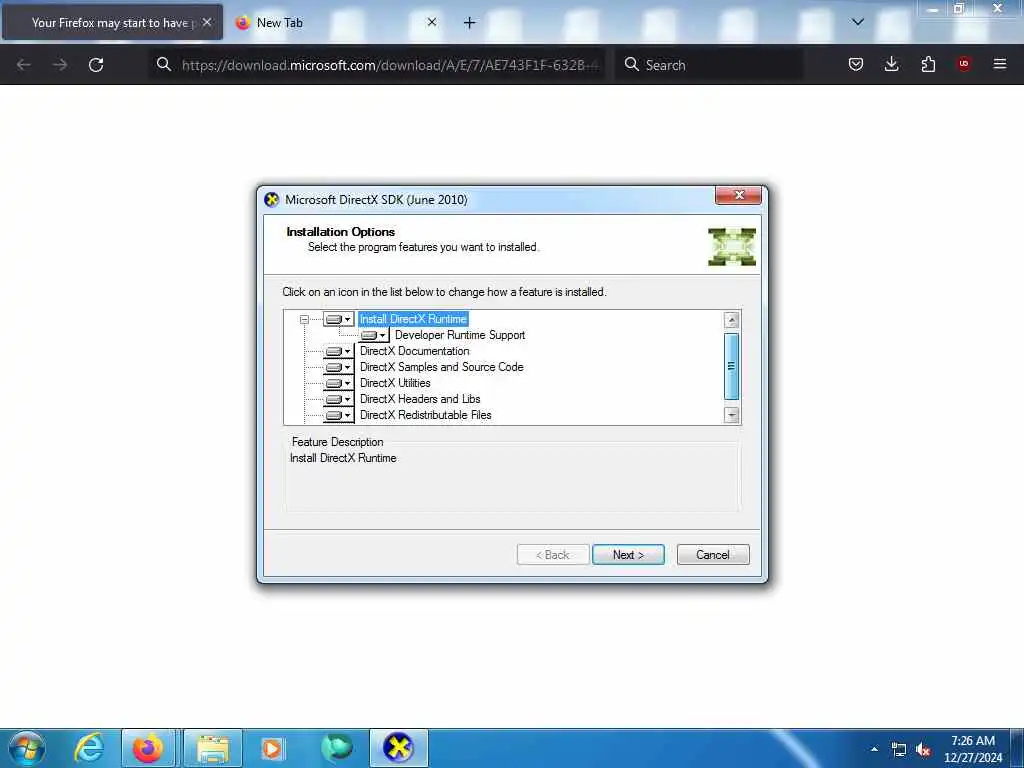
Task: Click the Firefox Search box
Action: (709, 65)
